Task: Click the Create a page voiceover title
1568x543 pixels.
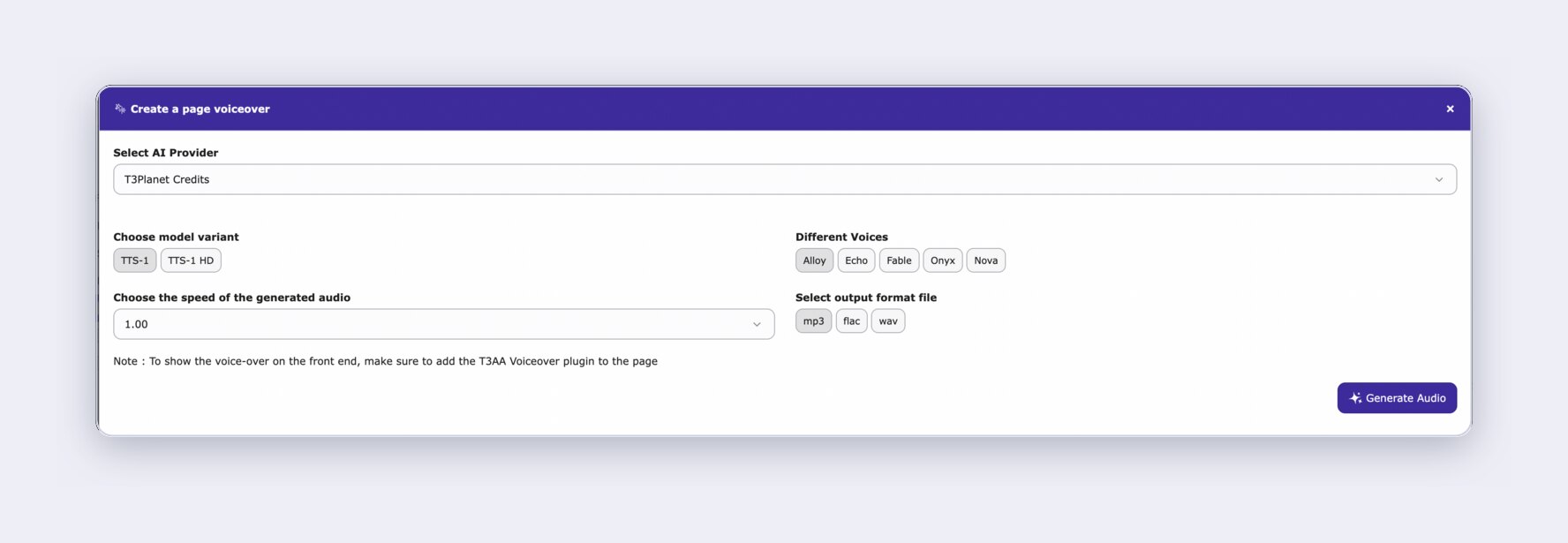Action: (200, 109)
